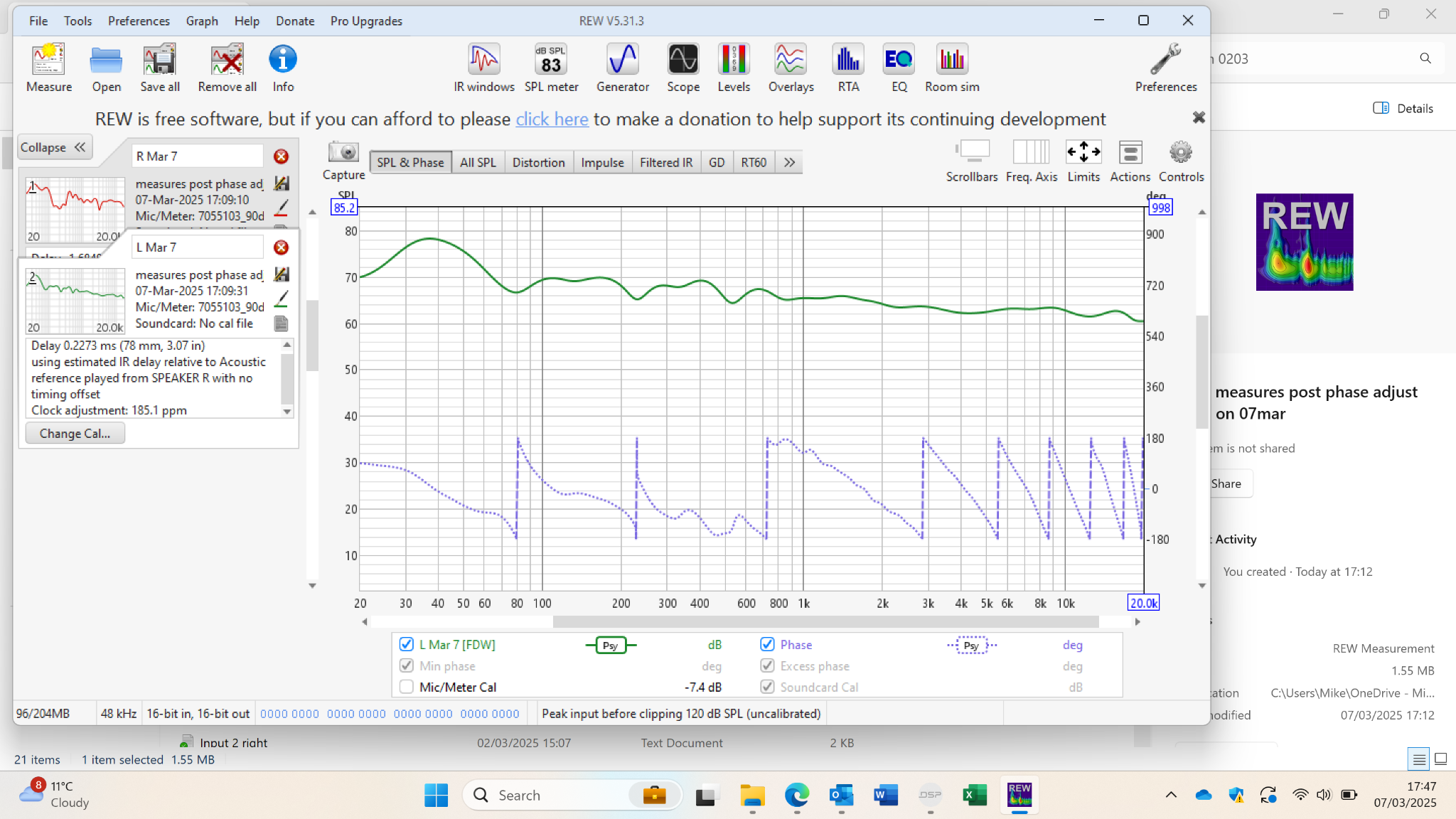
Task: Toggle graph Scrollbars
Action: click(x=972, y=161)
